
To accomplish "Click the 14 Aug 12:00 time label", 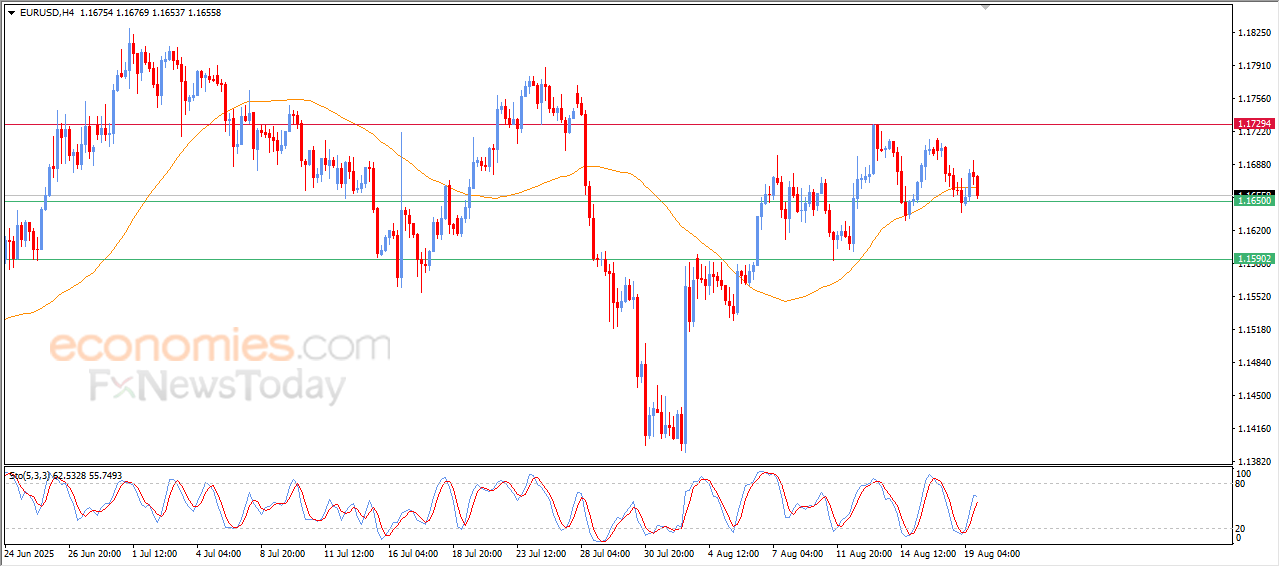I will tap(927, 553).
